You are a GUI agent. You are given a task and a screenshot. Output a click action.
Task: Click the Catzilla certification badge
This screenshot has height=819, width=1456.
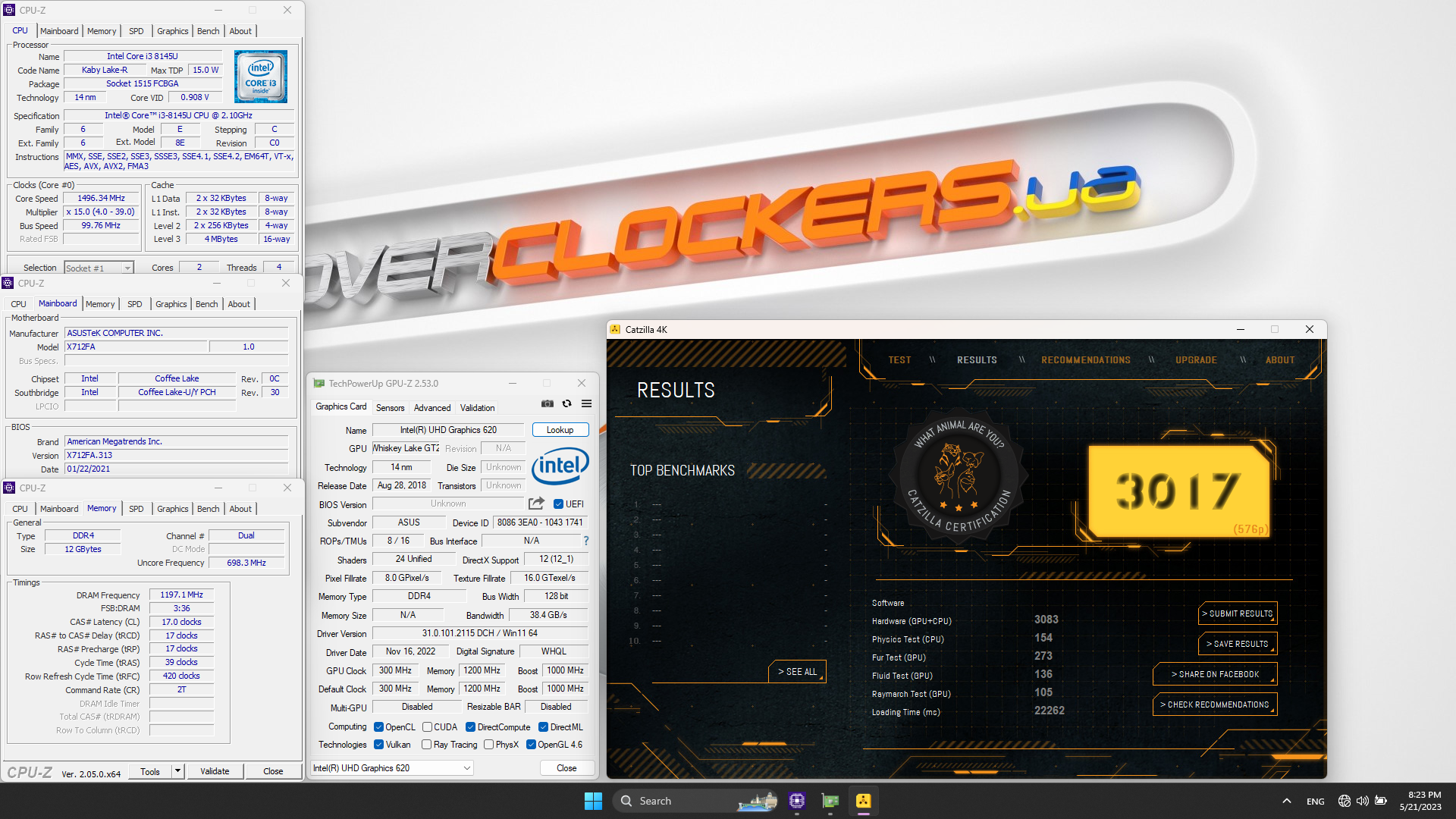point(959,477)
